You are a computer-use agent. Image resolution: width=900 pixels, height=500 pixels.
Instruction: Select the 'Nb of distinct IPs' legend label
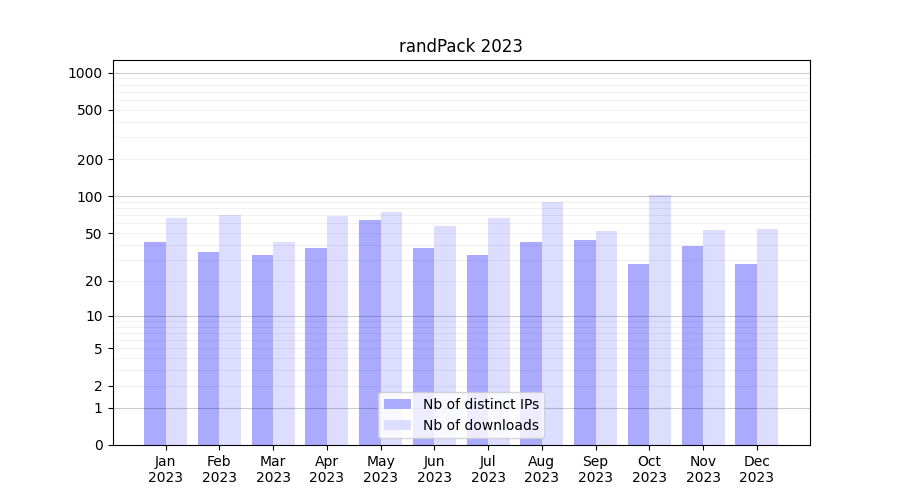(480, 404)
